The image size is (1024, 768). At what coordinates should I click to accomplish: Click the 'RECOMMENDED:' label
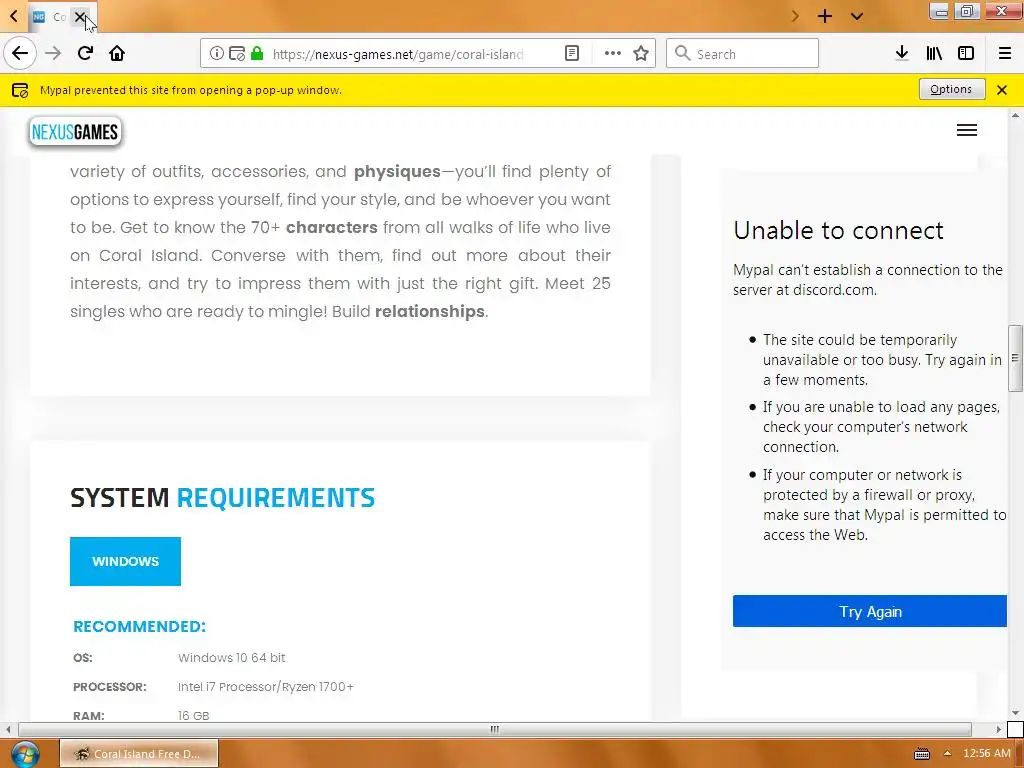(x=140, y=627)
